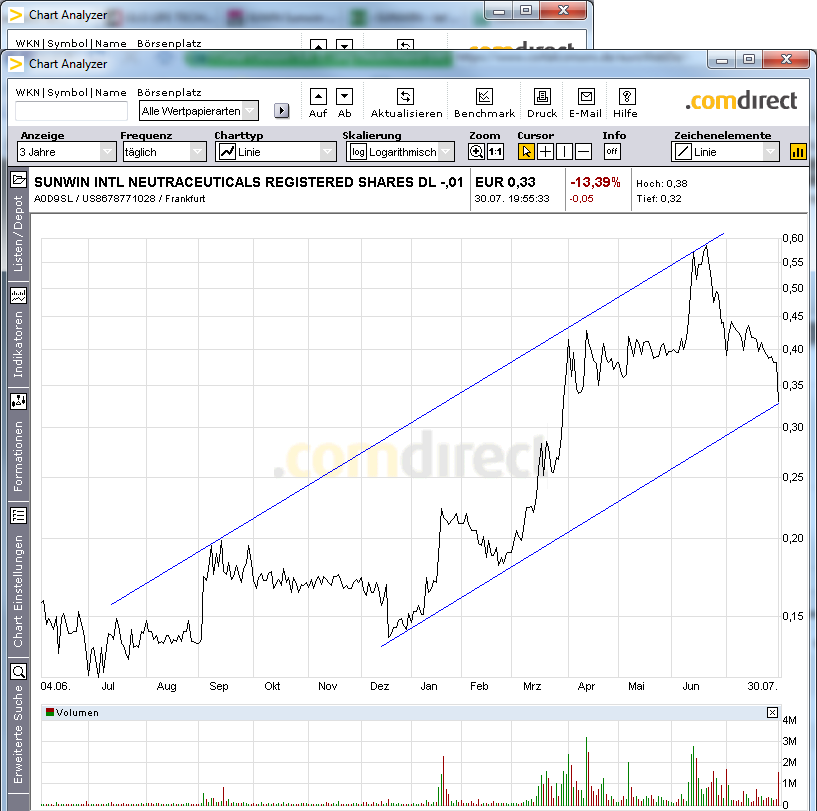Click the log icon in Skalierung box

358,152
